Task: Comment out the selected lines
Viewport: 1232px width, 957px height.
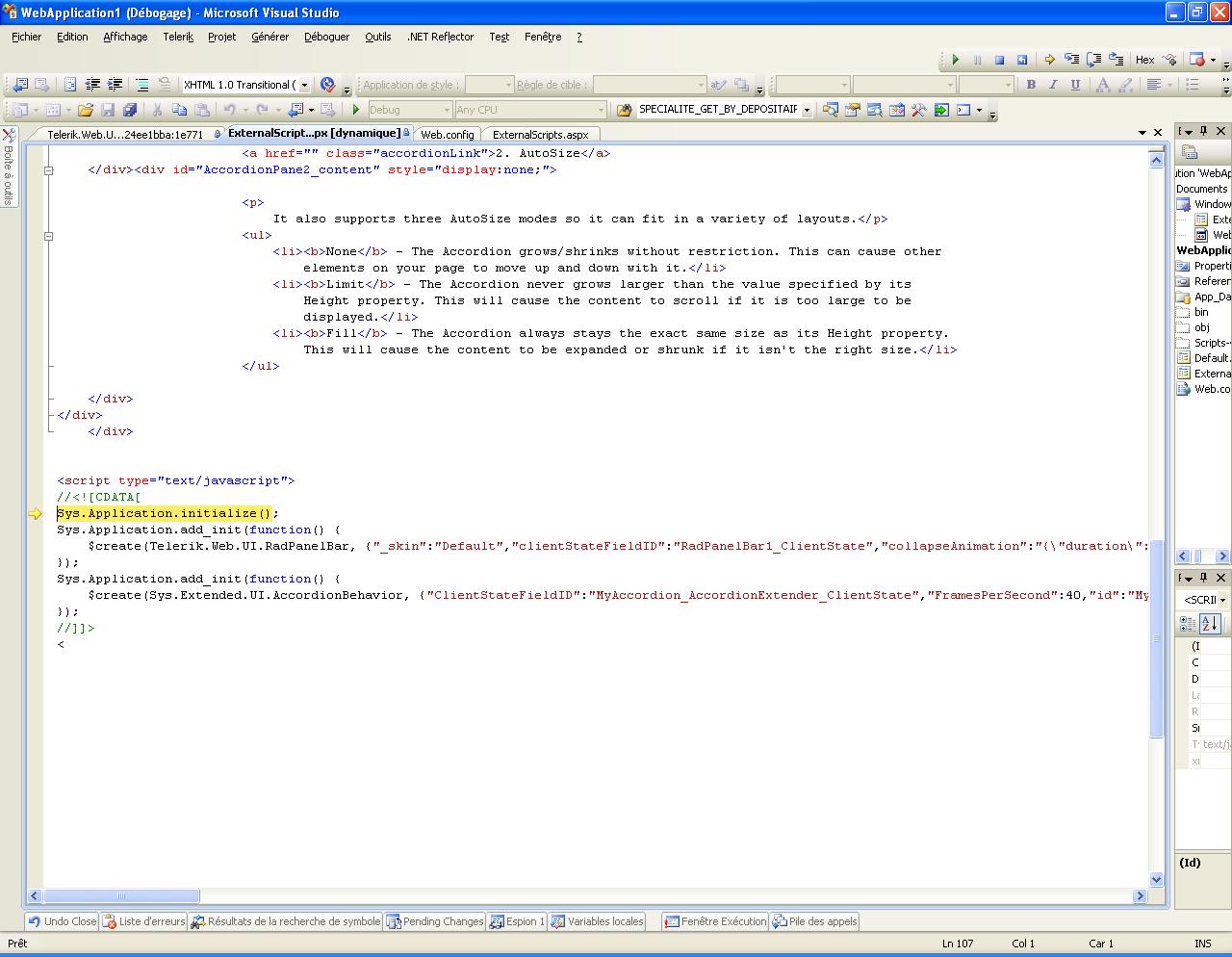Action: coord(141,85)
